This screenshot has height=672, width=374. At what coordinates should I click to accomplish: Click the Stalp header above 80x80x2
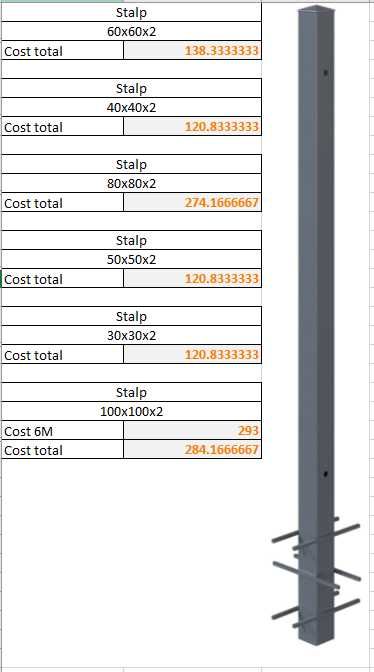131,165
